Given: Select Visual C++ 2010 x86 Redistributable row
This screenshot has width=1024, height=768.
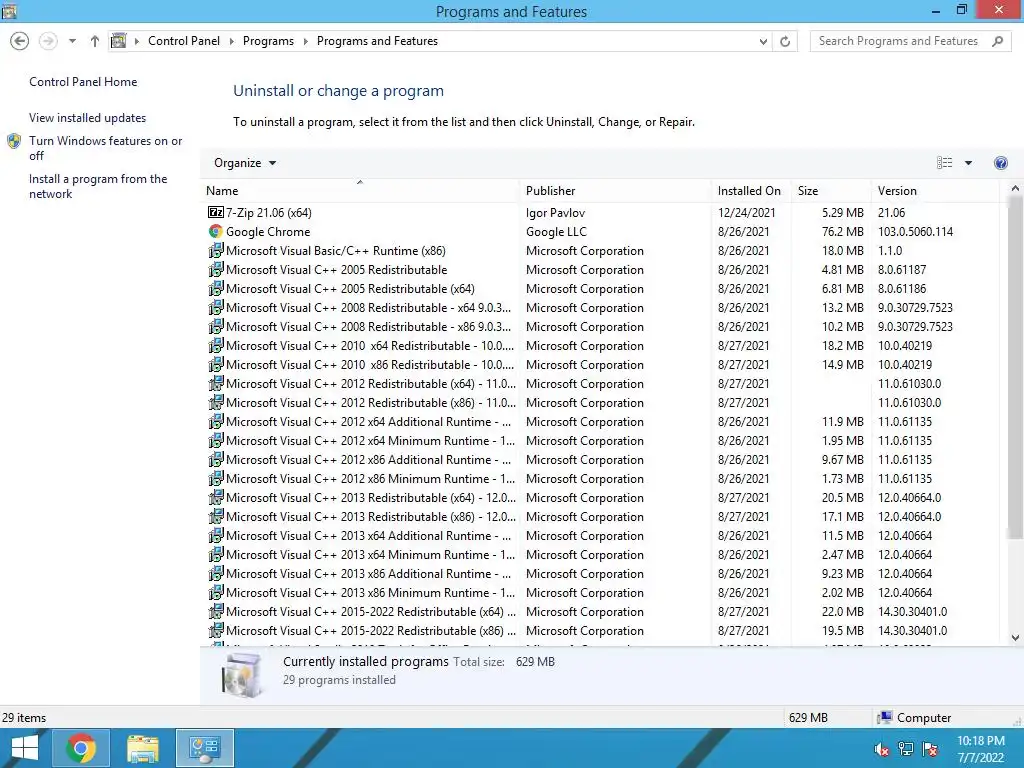Looking at the screenshot, I should click(601, 364).
